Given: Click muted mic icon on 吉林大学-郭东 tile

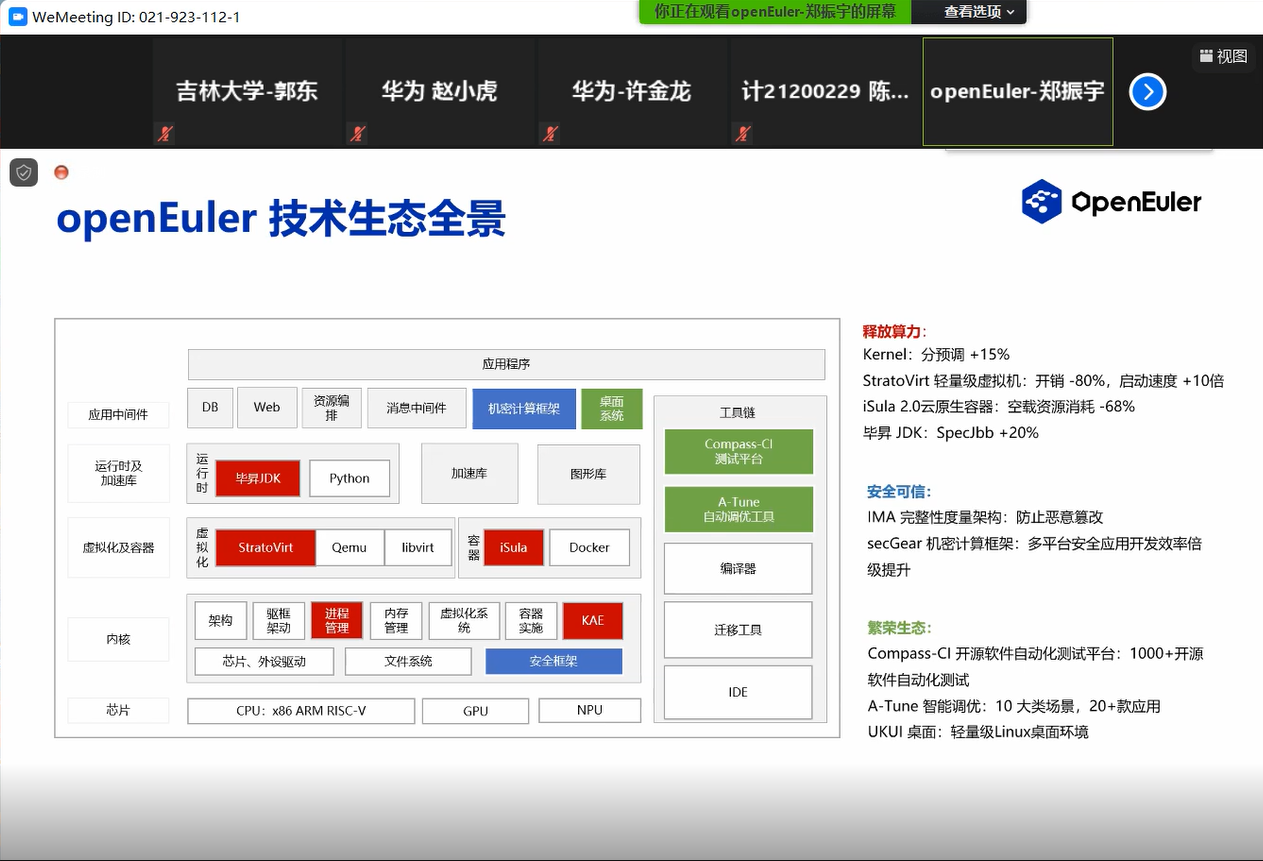Looking at the screenshot, I should click(x=163, y=134).
